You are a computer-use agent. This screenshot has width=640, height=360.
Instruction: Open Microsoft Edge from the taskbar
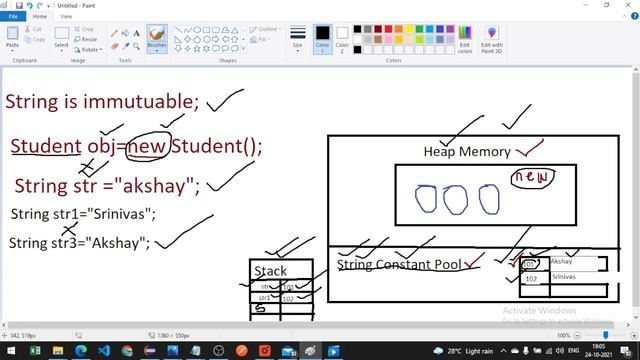[x=81, y=351]
